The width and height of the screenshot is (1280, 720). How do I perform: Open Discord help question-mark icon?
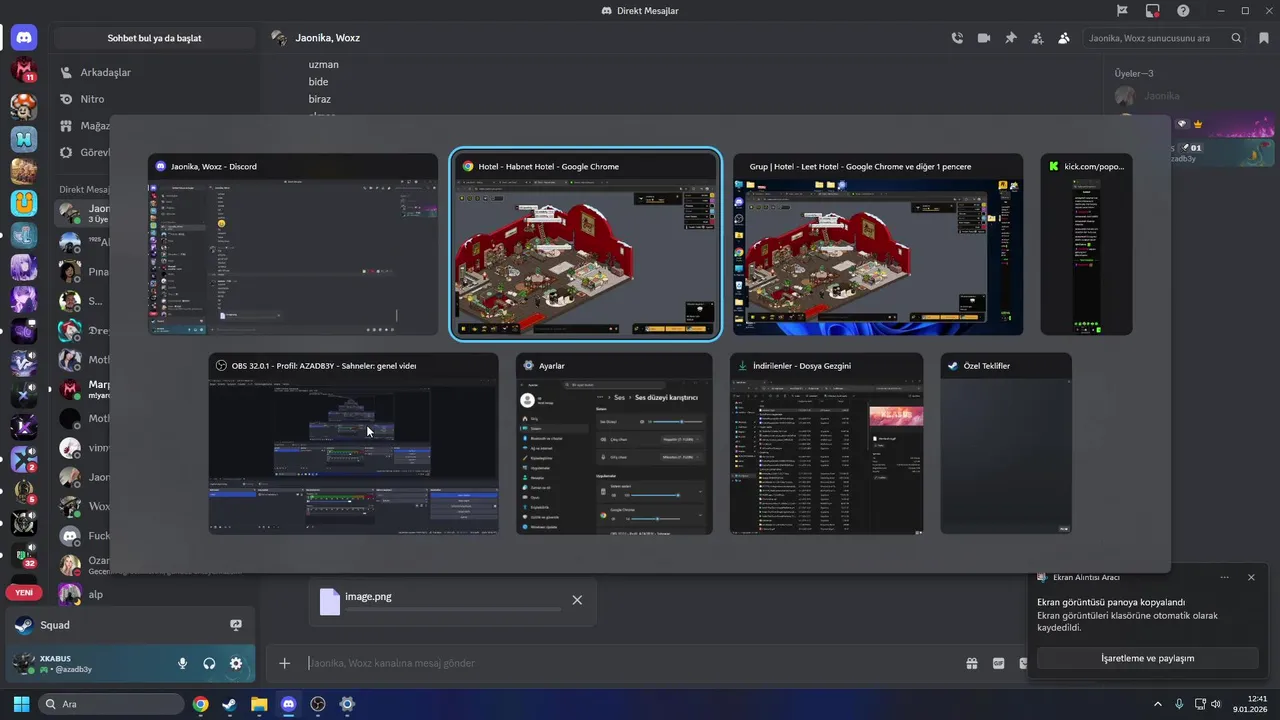pyautogui.click(x=1184, y=11)
